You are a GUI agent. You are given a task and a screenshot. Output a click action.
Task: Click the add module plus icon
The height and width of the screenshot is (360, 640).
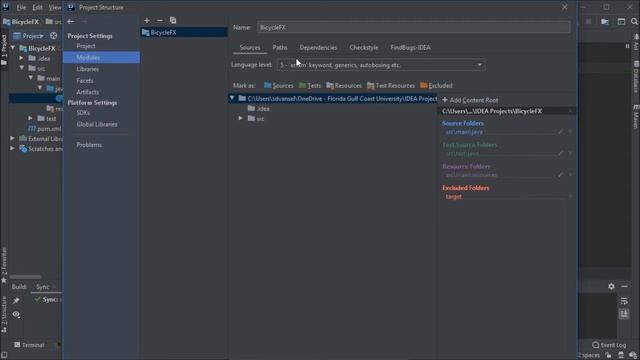click(x=147, y=20)
